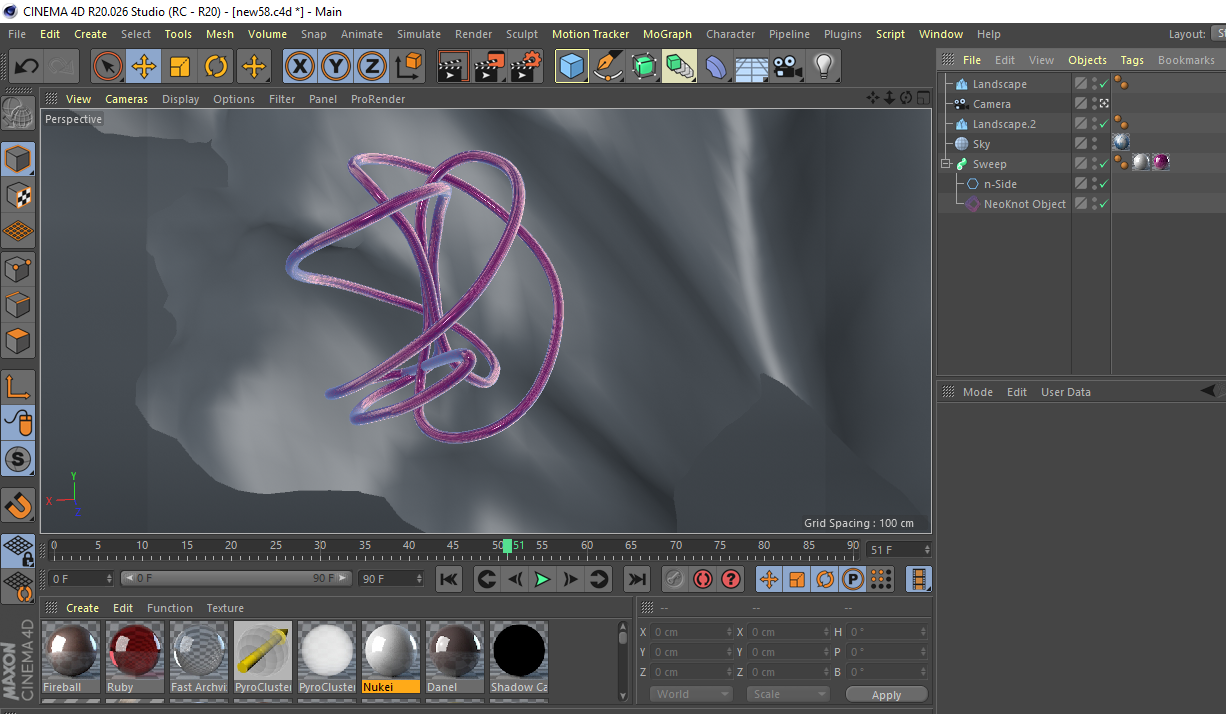The width and height of the screenshot is (1226, 714).
Task: Toggle the Snap magnet icon
Action: coord(18,505)
